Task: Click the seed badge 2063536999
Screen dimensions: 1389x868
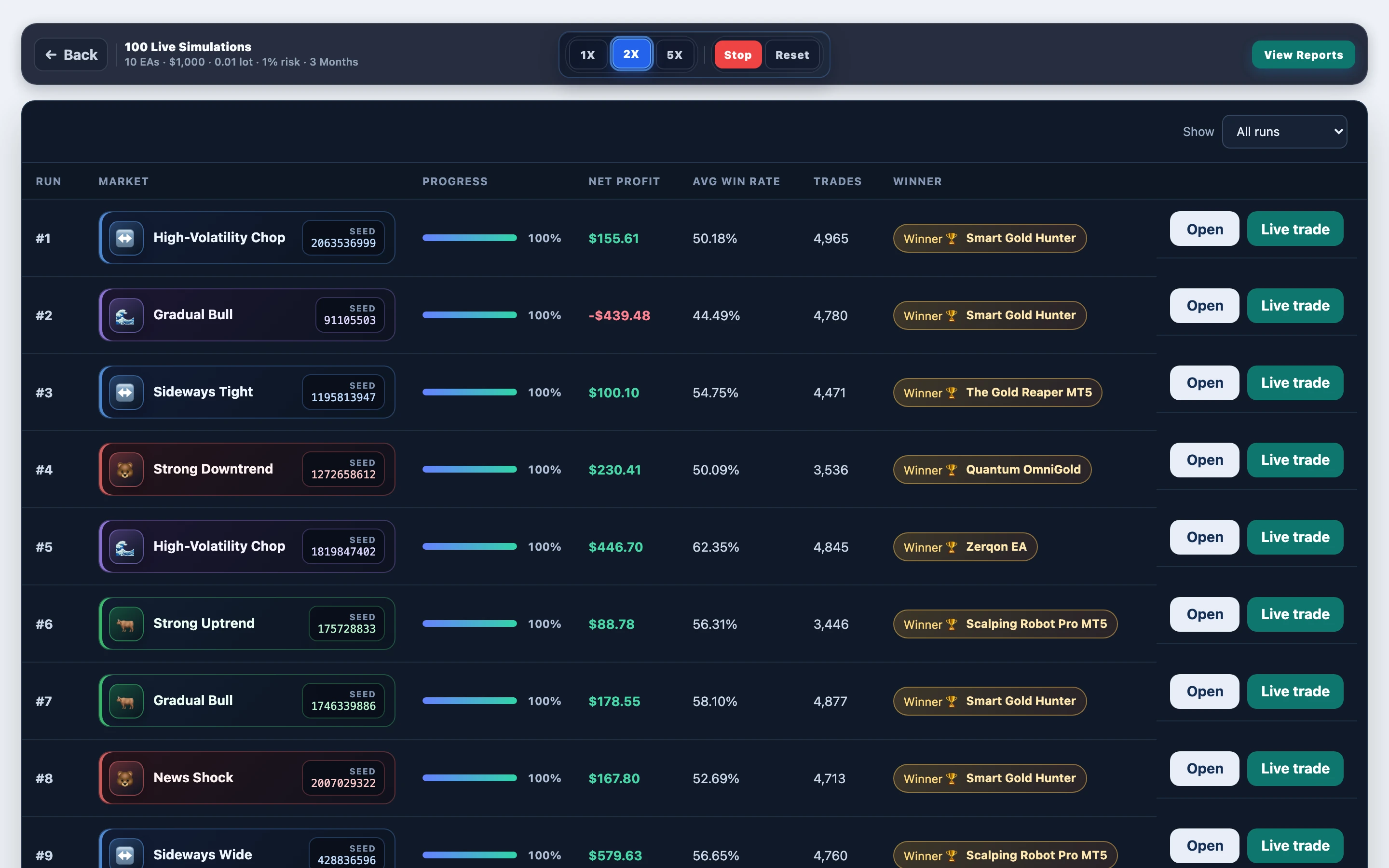Action: (343, 238)
